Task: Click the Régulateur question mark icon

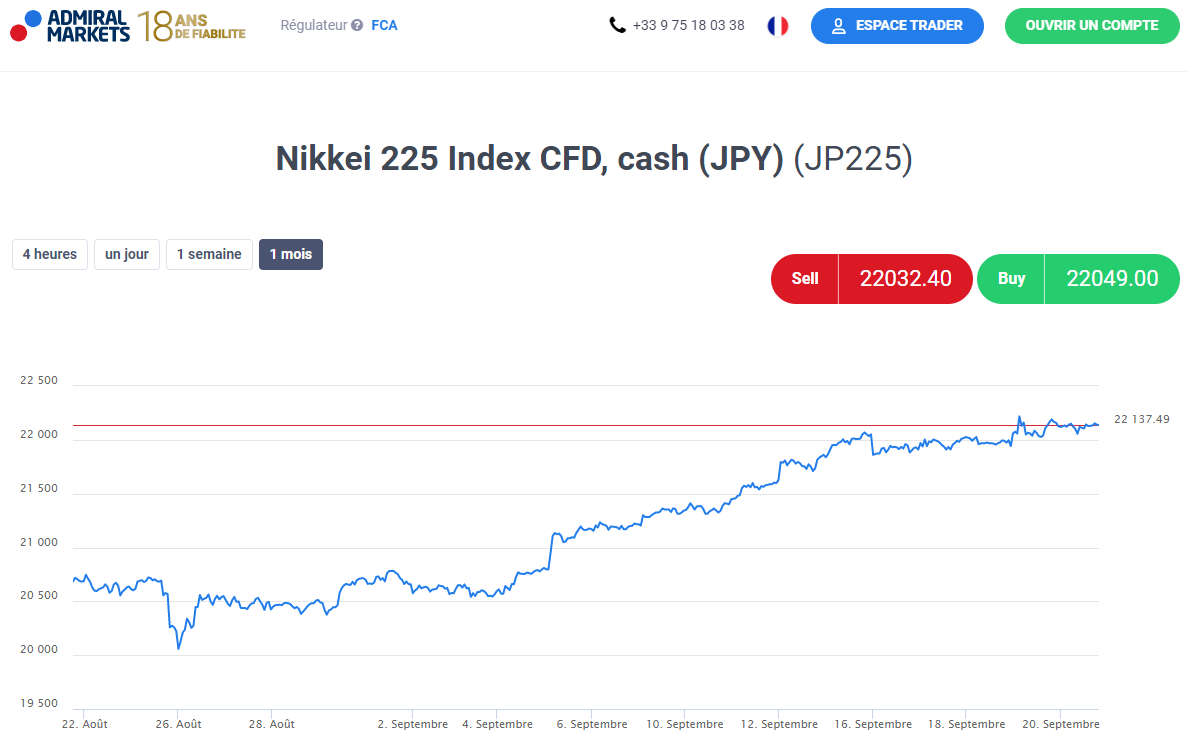Action: (357, 26)
